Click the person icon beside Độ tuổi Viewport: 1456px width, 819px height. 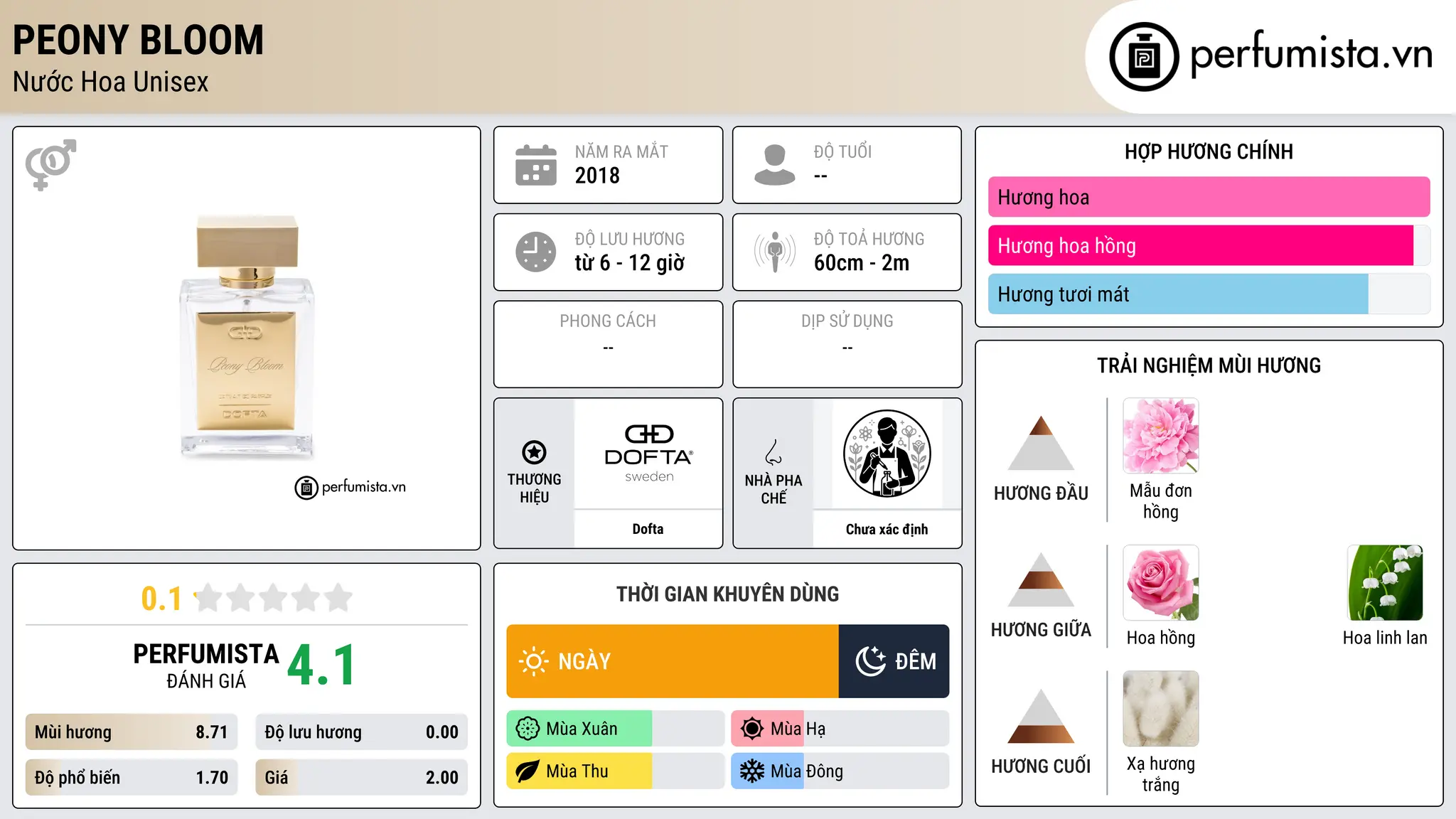775,165
